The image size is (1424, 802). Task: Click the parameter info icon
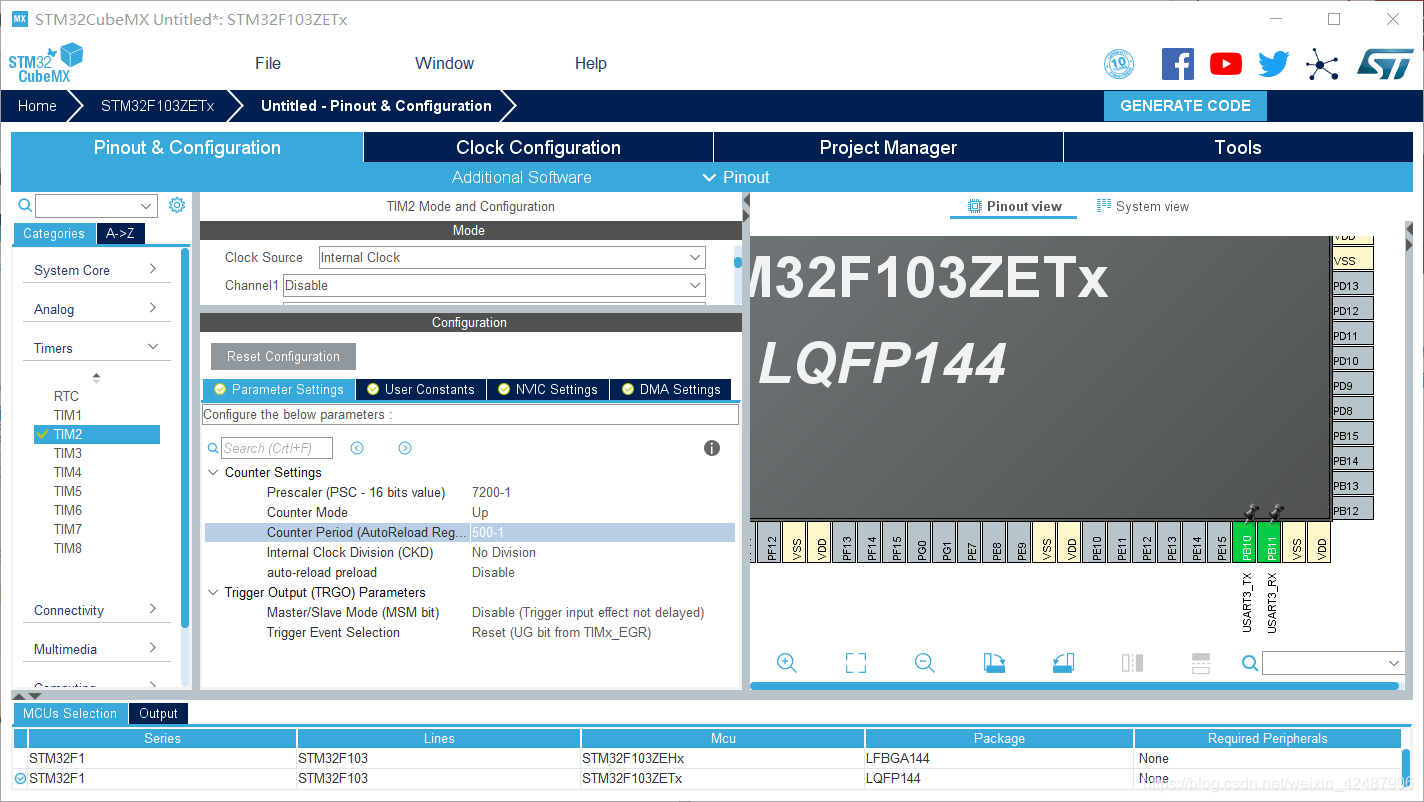click(x=712, y=448)
